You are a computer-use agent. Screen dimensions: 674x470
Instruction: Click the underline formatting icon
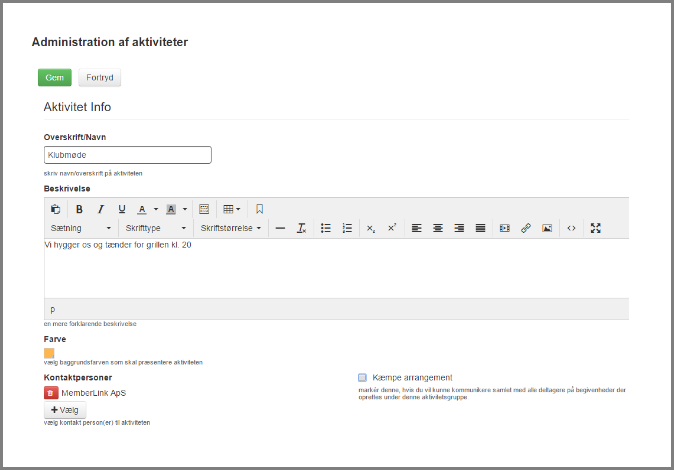click(122, 209)
